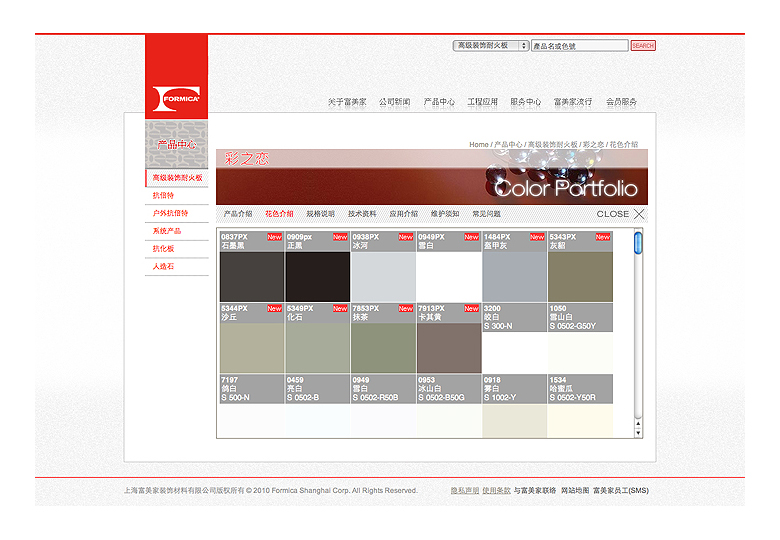Select 高级装饰耐火板 in the sidebar
780x540 pixels.
177,178
